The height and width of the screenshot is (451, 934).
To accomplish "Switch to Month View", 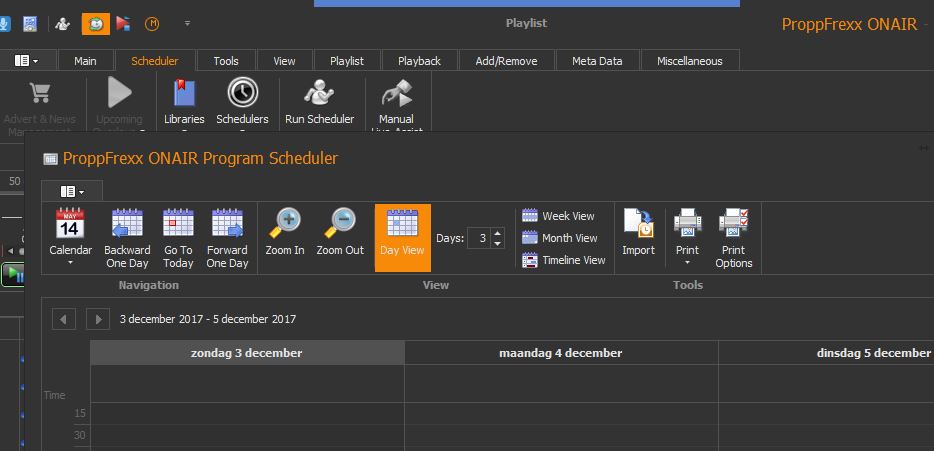I will [559, 238].
